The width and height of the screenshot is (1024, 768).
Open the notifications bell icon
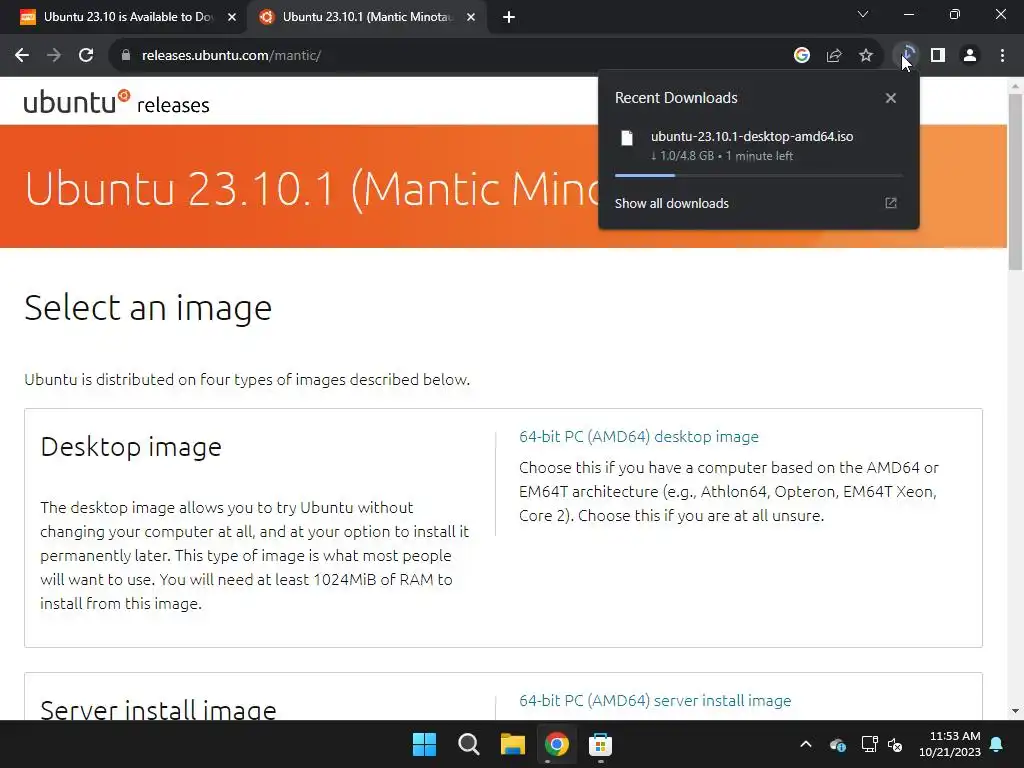coord(997,744)
